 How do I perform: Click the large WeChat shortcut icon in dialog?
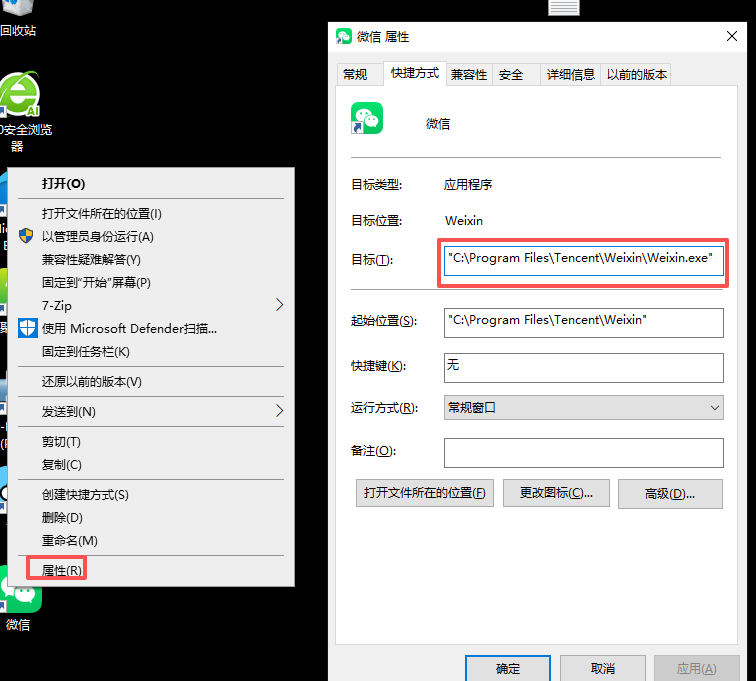pyautogui.click(x=367, y=118)
